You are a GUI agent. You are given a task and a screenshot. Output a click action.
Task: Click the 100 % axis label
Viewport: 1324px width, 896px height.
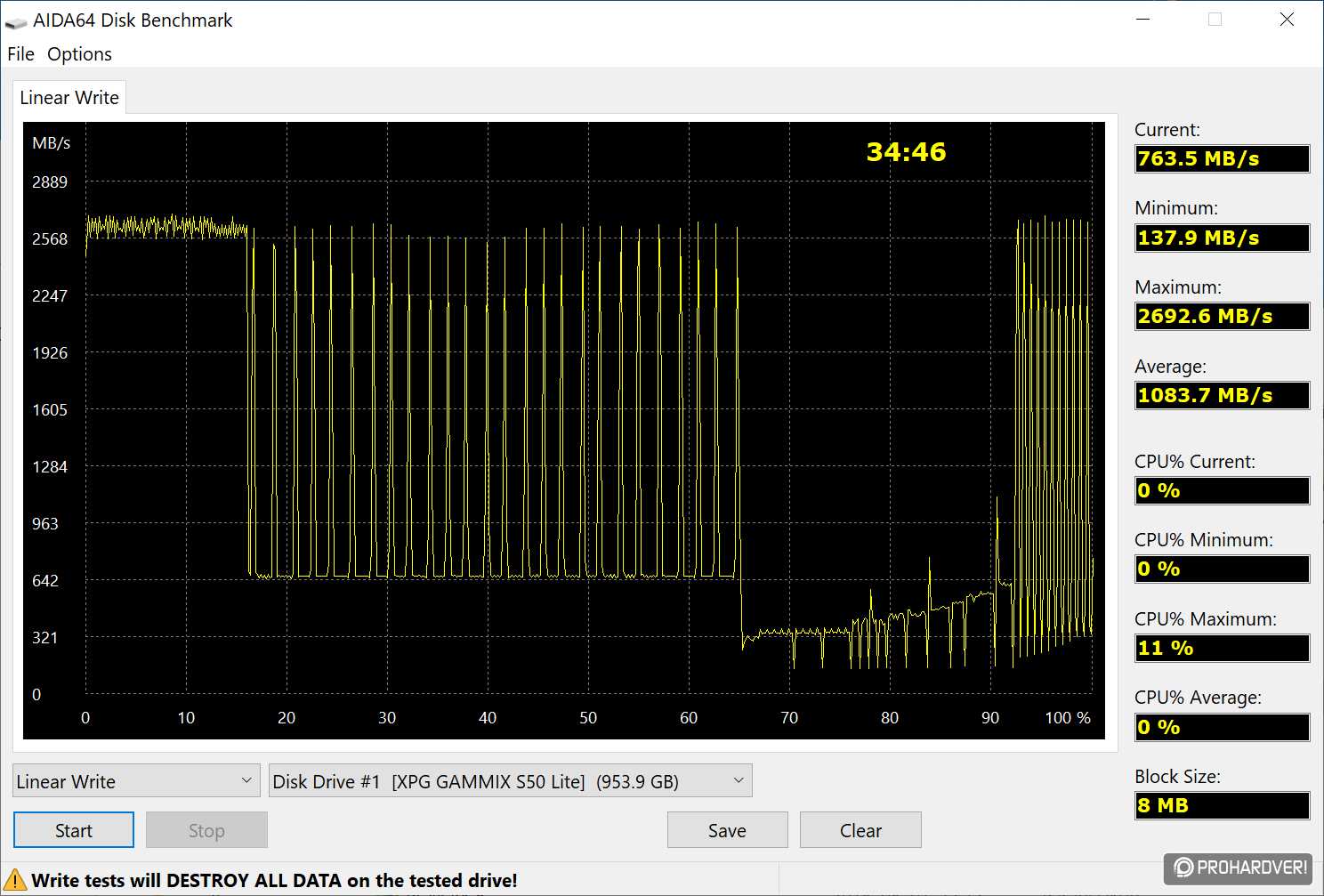pyautogui.click(x=1068, y=718)
